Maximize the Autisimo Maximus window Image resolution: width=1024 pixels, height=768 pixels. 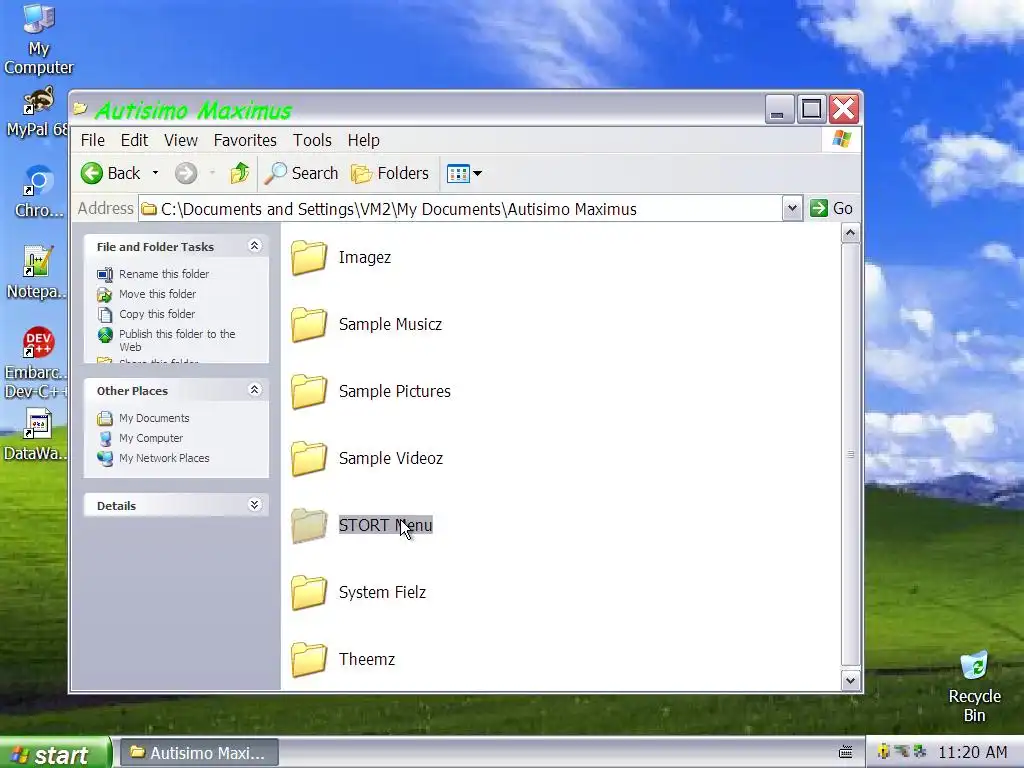pos(812,109)
